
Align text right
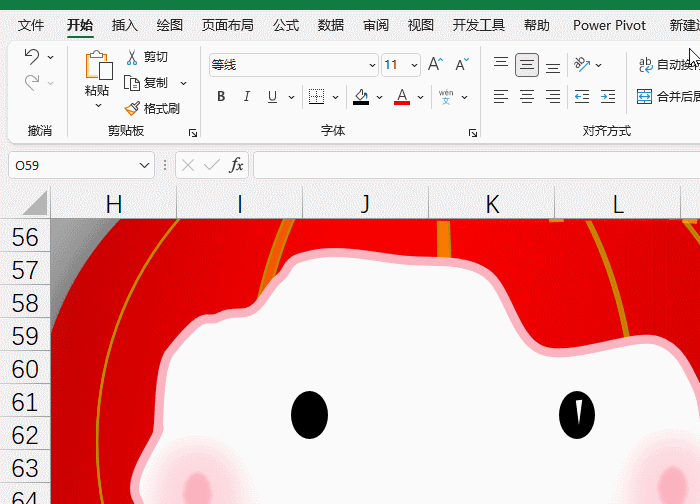[553, 96]
